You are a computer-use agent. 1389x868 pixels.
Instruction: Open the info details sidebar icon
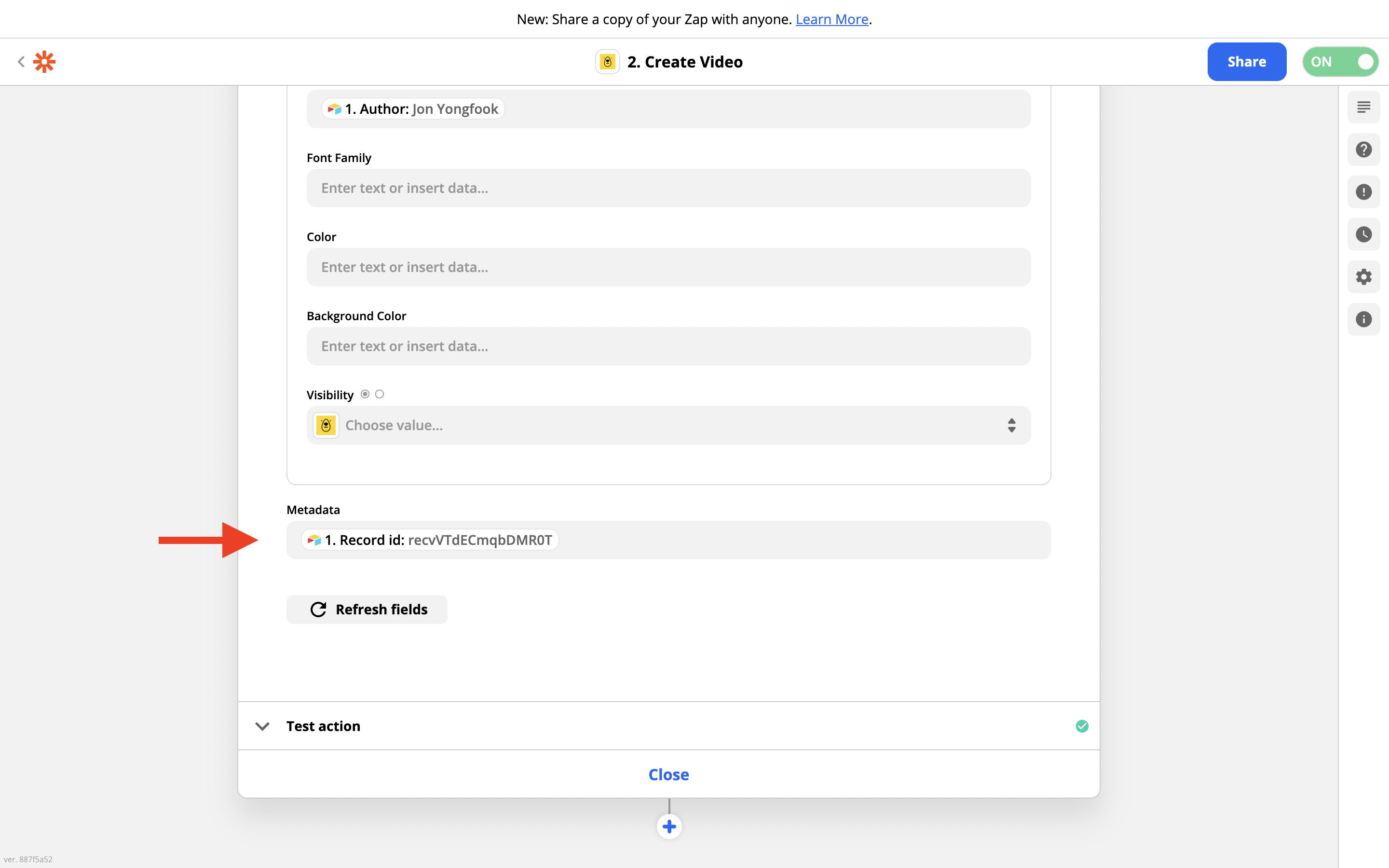[x=1363, y=319]
